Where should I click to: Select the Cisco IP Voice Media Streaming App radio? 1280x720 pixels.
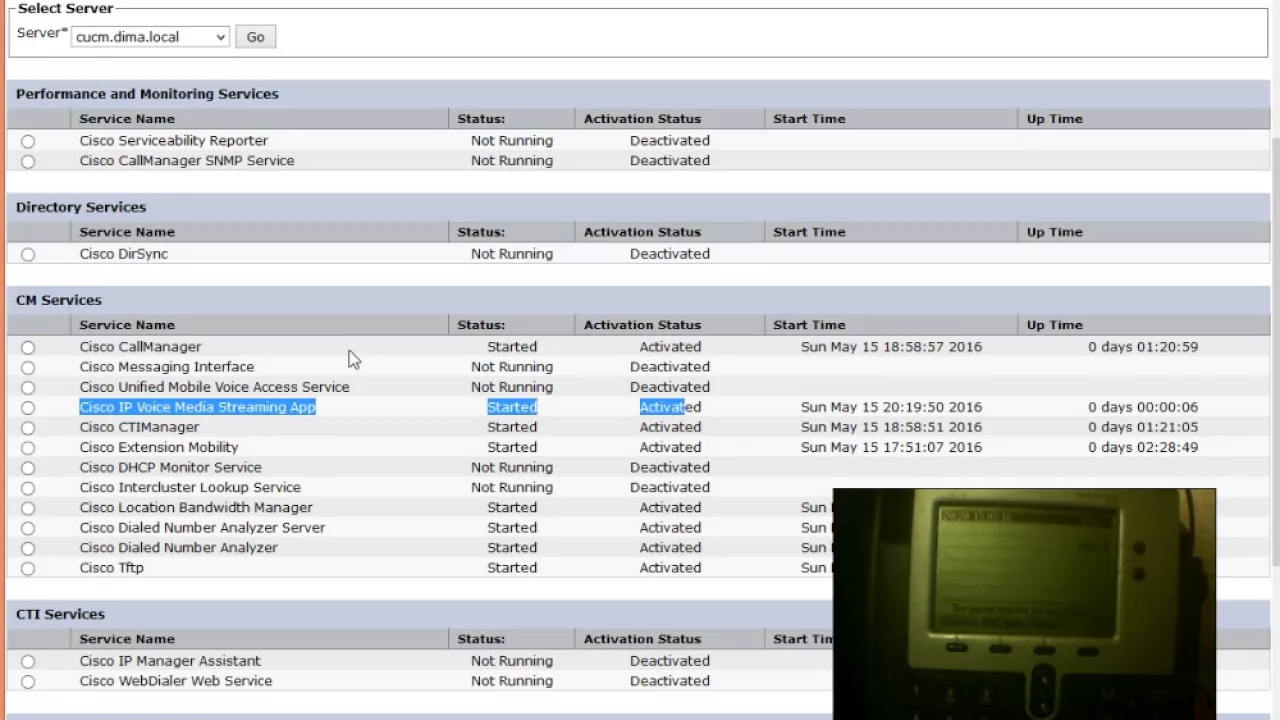pyautogui.click(x=28, y=407)
